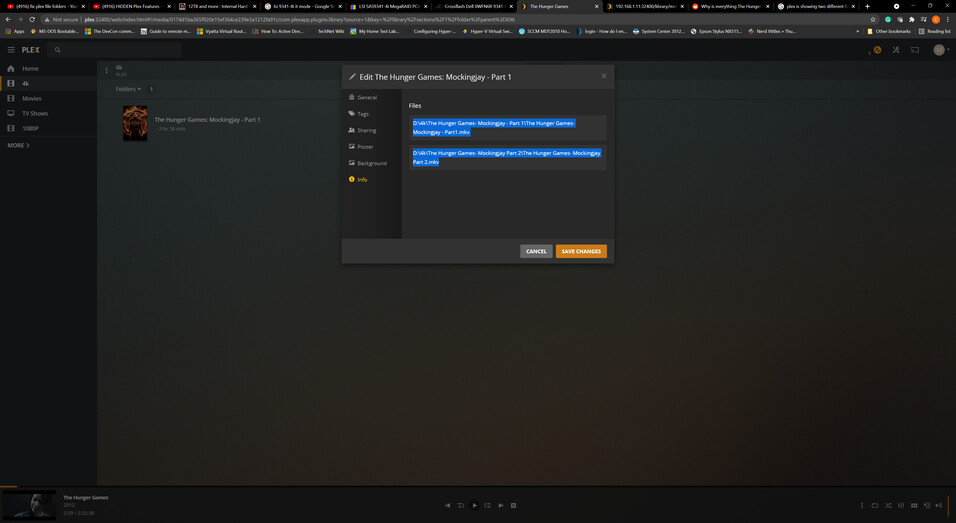Focus the Plex search field

(x=116, y=50)
